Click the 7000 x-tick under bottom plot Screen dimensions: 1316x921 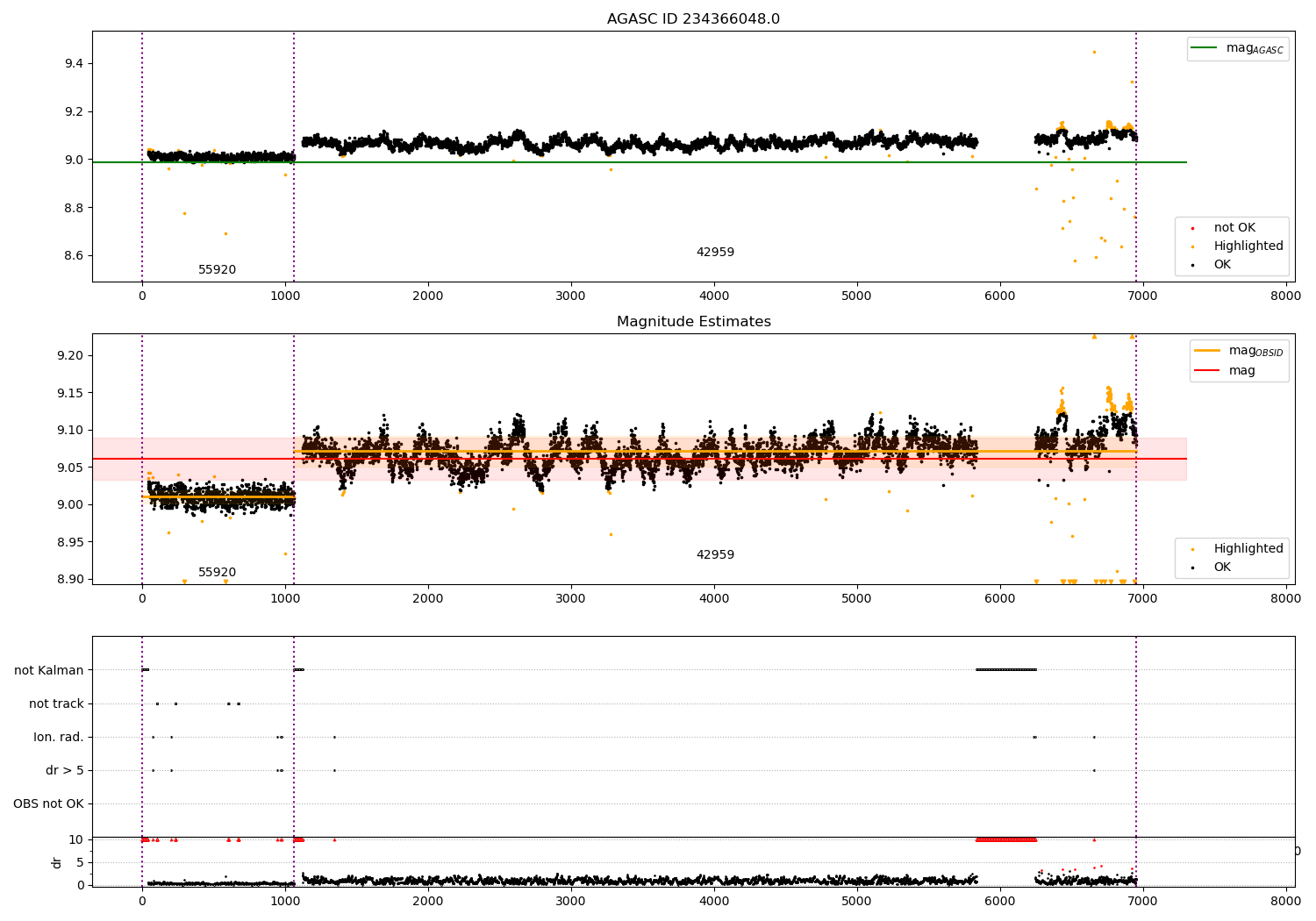1143,900
